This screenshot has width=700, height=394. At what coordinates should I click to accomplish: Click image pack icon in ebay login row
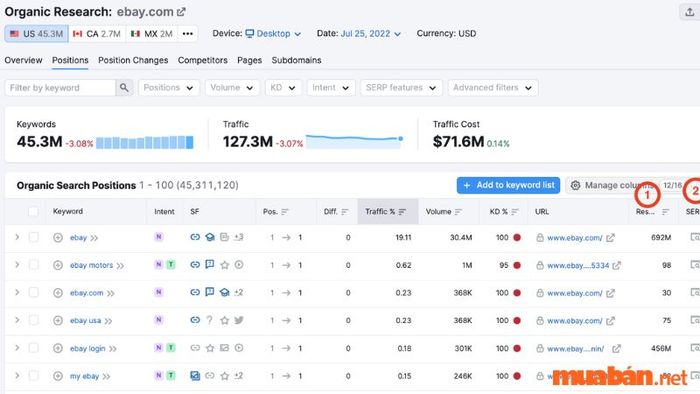coord(225,348)
